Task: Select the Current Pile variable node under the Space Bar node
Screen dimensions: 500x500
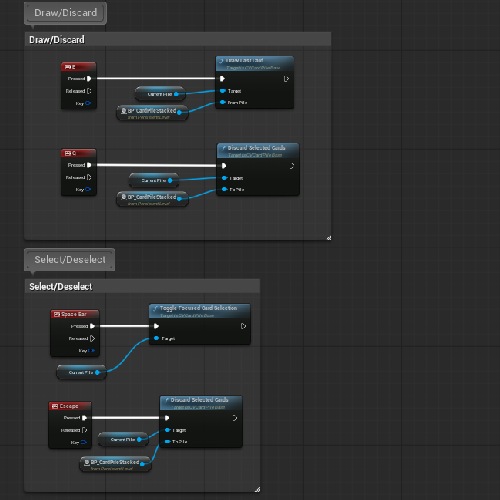Action: click(82, 372)
